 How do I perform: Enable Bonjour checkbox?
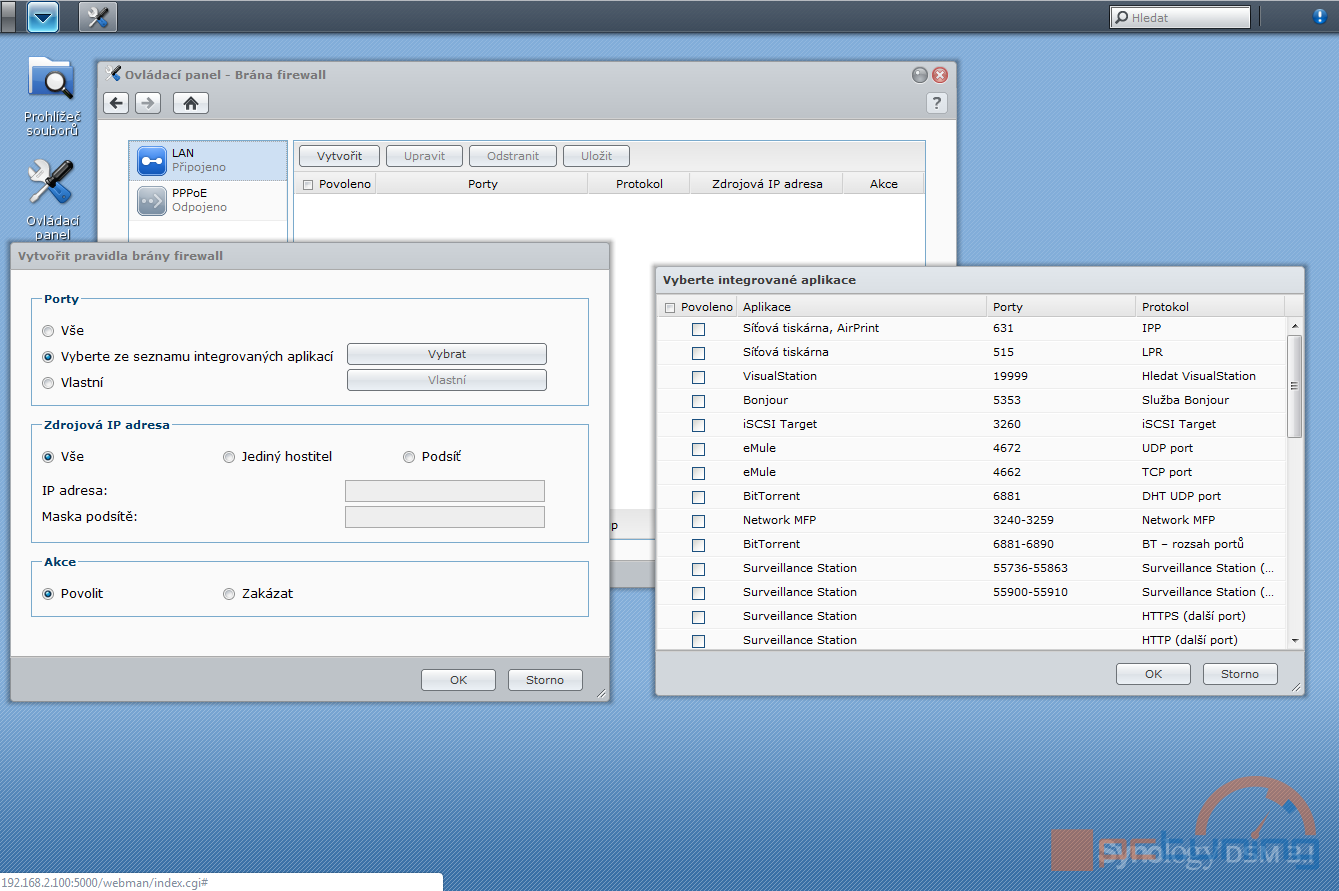pos(698,401)
